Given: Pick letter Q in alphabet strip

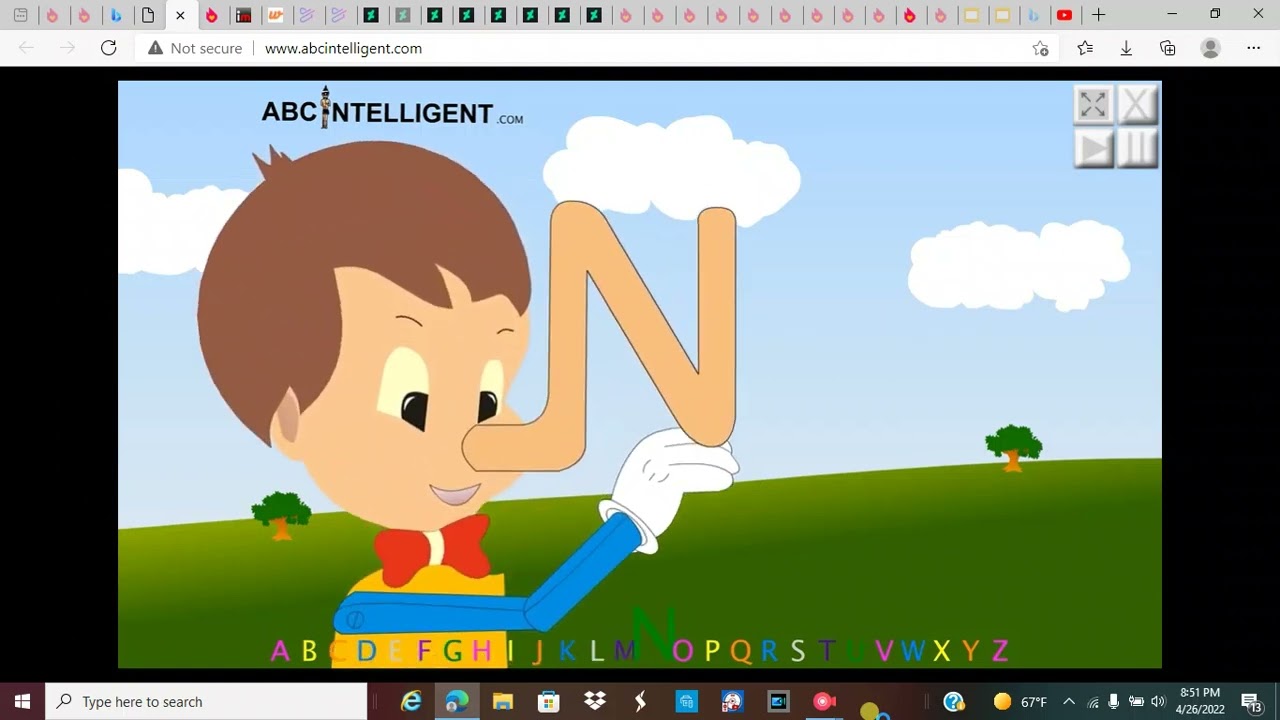Looking at the screenshot, I should pos(741,652).
